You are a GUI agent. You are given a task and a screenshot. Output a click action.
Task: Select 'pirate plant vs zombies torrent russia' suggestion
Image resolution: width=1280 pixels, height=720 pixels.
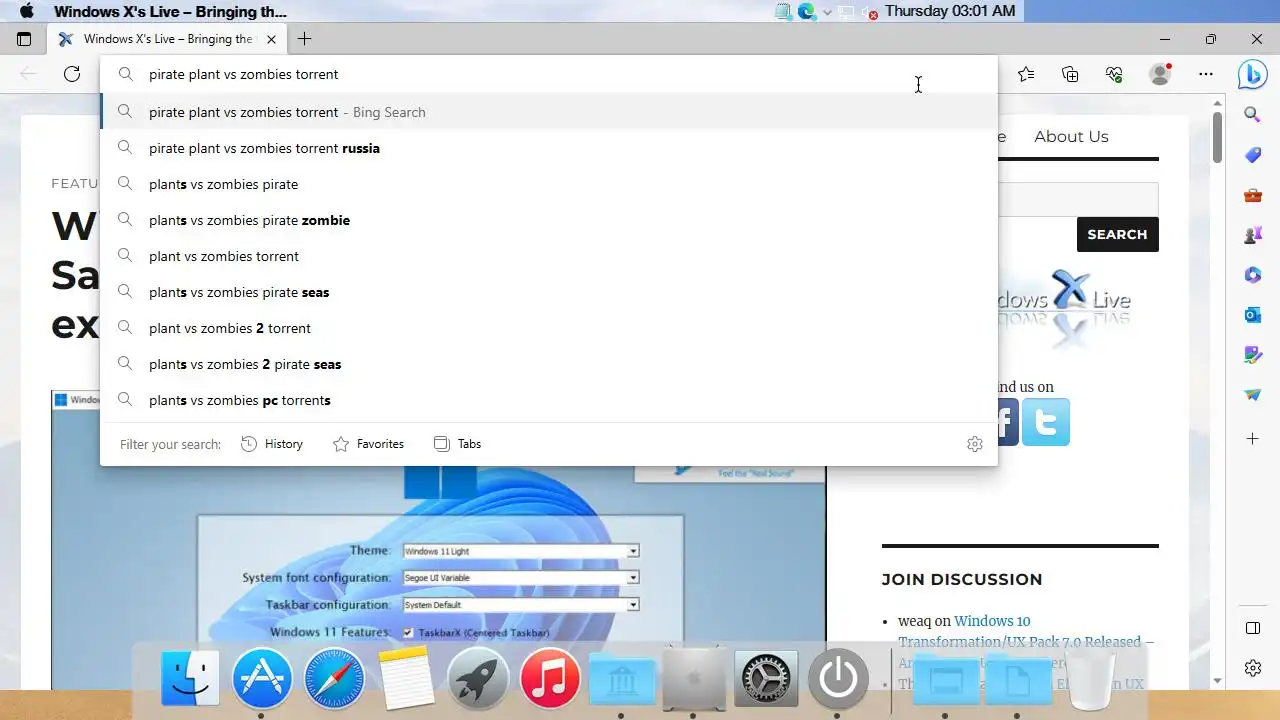(548, 148)
